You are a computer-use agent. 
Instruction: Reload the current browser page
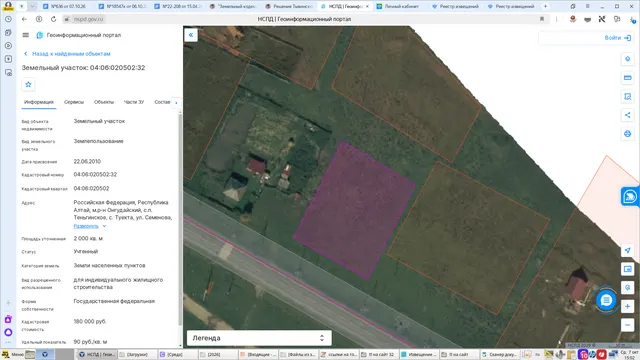(x=53, y=19)
